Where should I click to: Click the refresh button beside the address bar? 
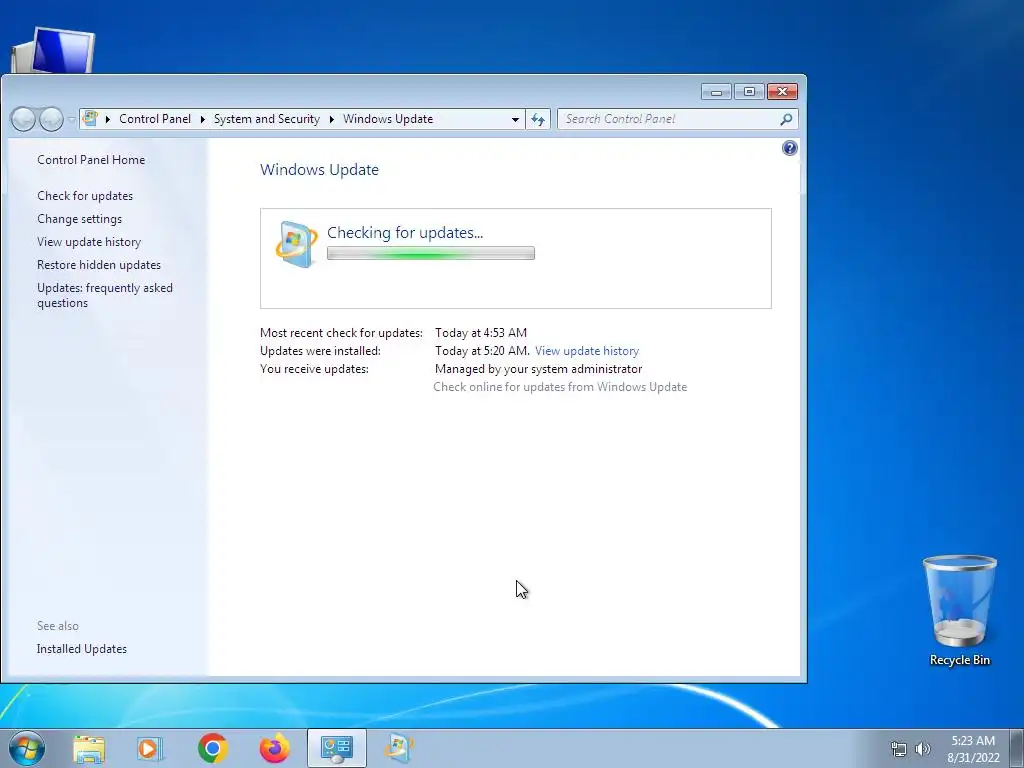538,119
